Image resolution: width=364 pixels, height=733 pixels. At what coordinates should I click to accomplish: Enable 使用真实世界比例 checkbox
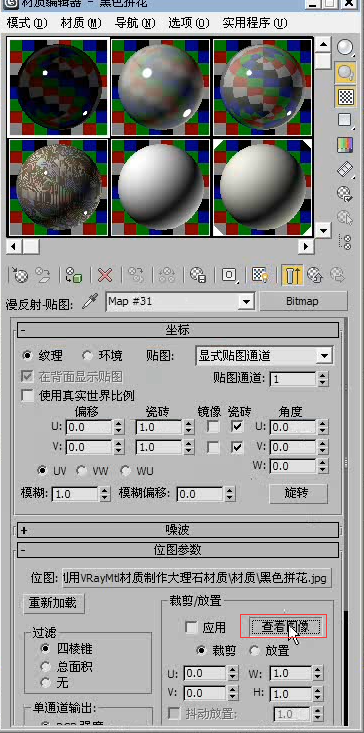coord(28,395)
